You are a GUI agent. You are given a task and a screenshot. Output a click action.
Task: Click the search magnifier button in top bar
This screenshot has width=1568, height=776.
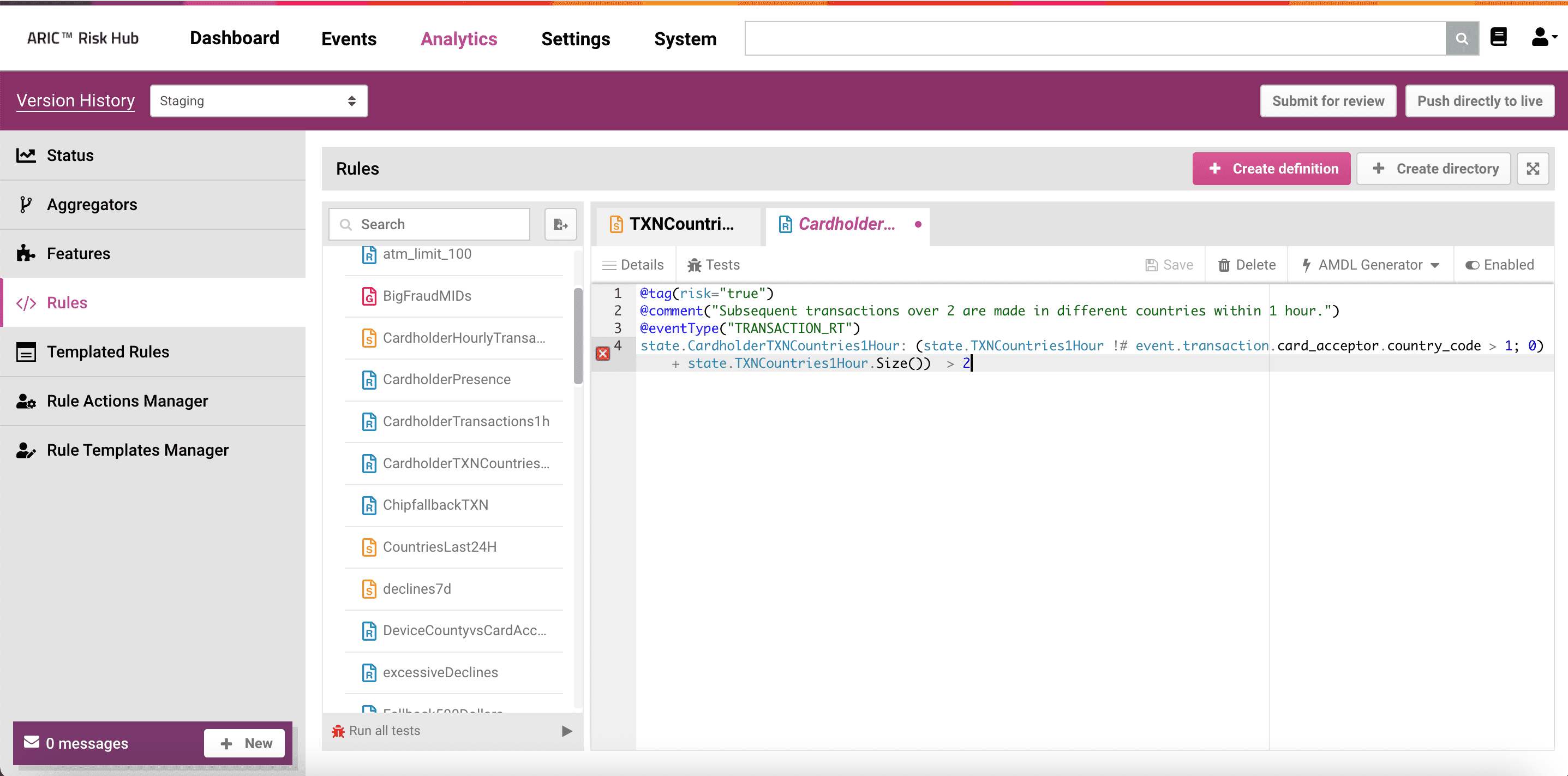[1461, 38]
